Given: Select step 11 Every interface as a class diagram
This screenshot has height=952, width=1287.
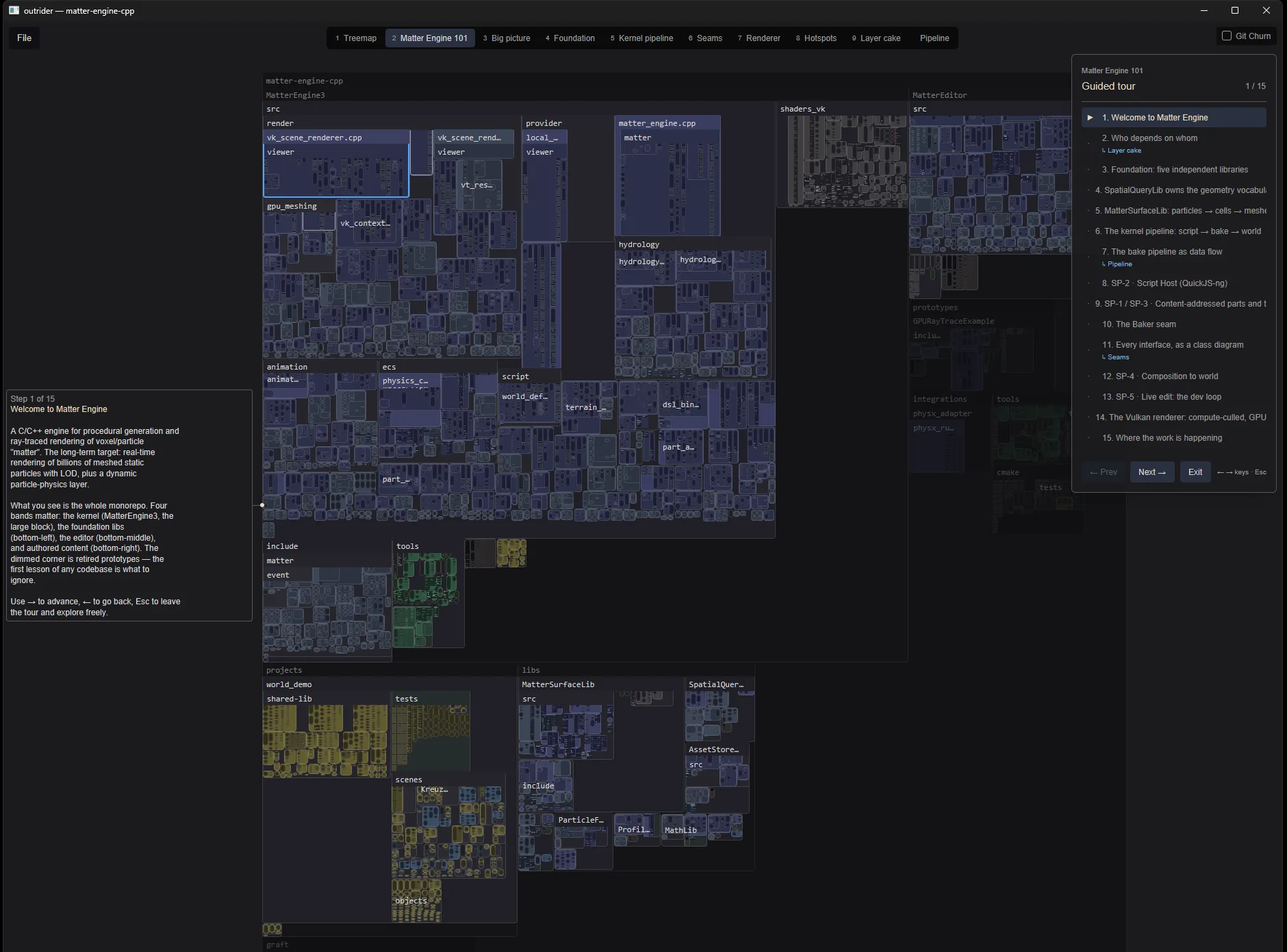Looking at the screenshot, I should (x=1173, y=345).
